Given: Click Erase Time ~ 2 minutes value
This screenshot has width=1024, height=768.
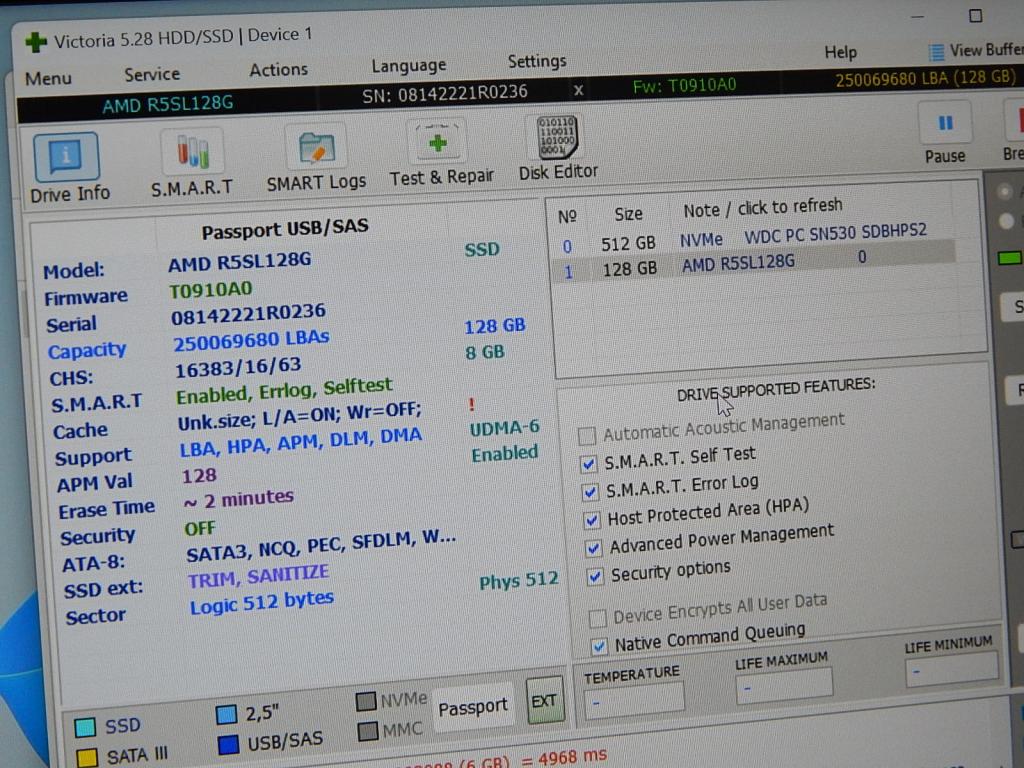Looking at the screenshot, I should 238,500.
